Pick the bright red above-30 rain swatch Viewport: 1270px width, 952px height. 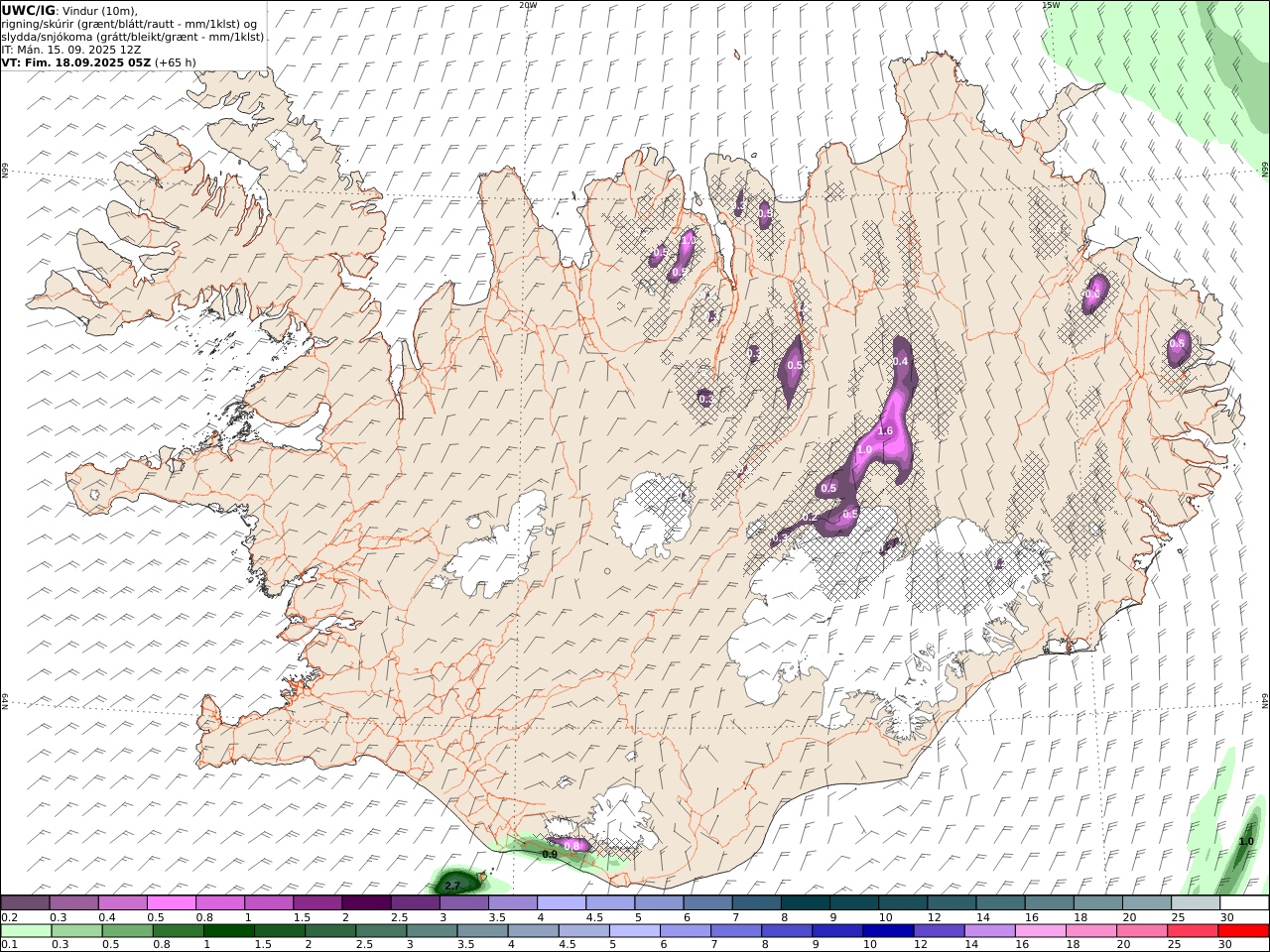1243,931
